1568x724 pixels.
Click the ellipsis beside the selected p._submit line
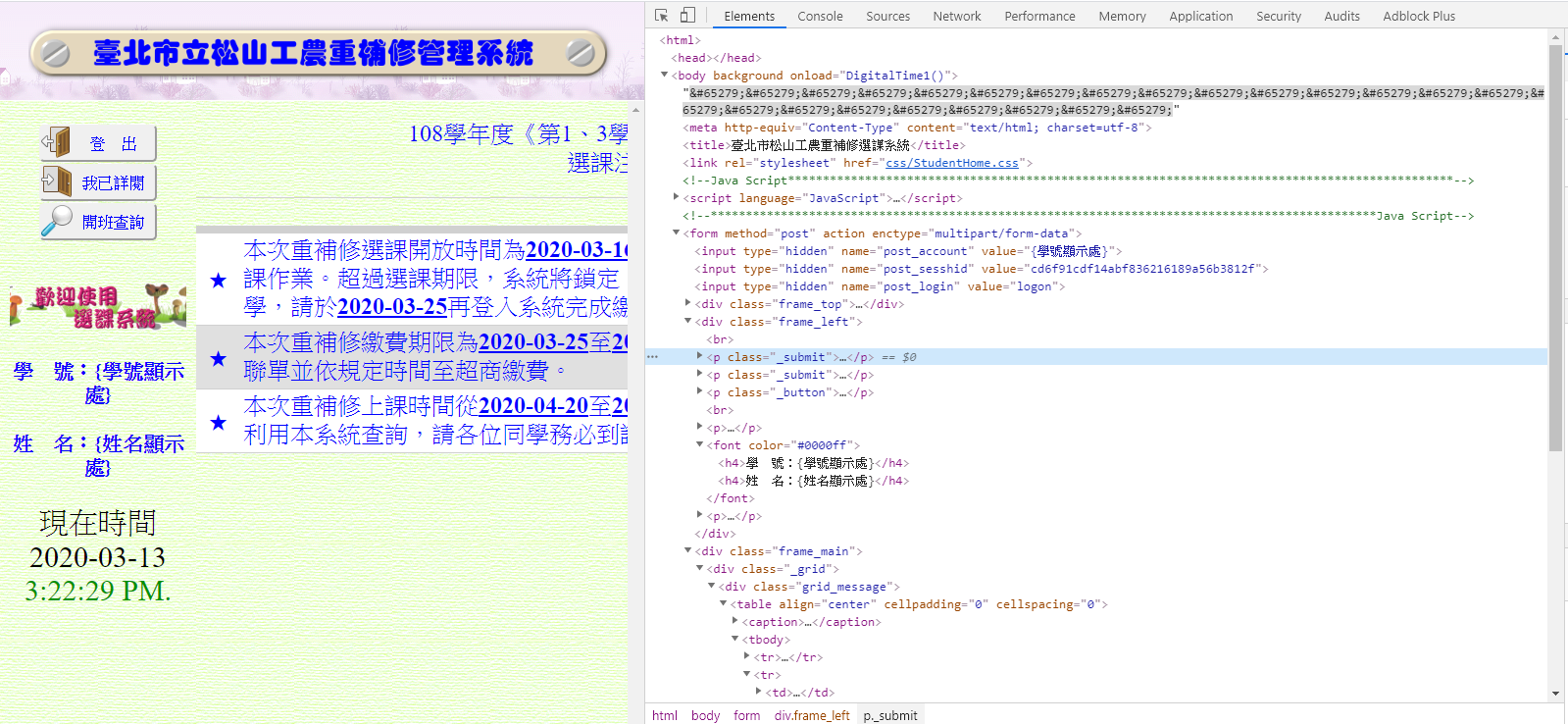[652, 357]
